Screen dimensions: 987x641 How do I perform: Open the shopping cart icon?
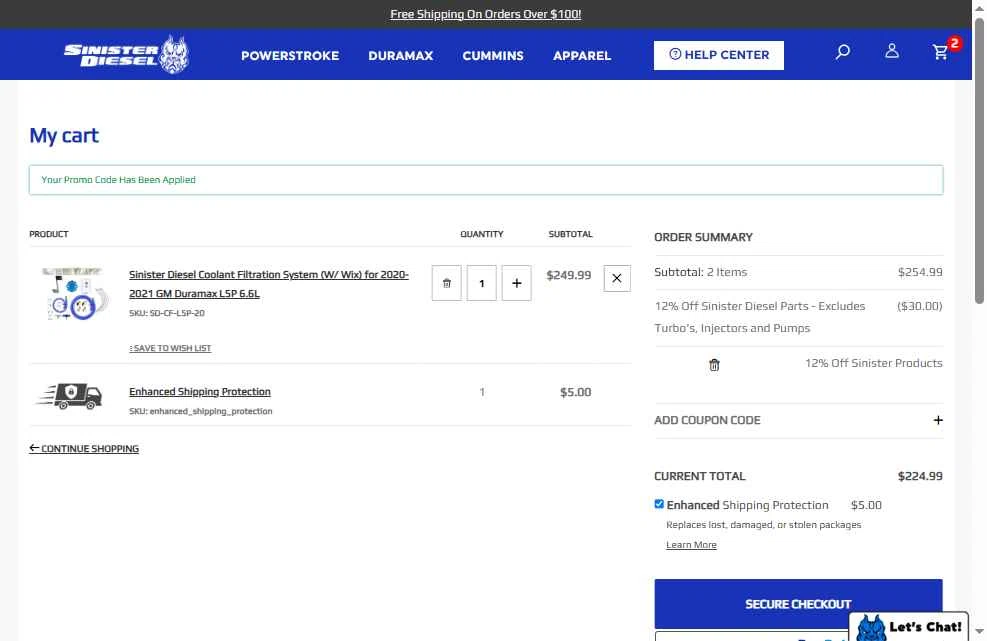click(x=940, y=52)
